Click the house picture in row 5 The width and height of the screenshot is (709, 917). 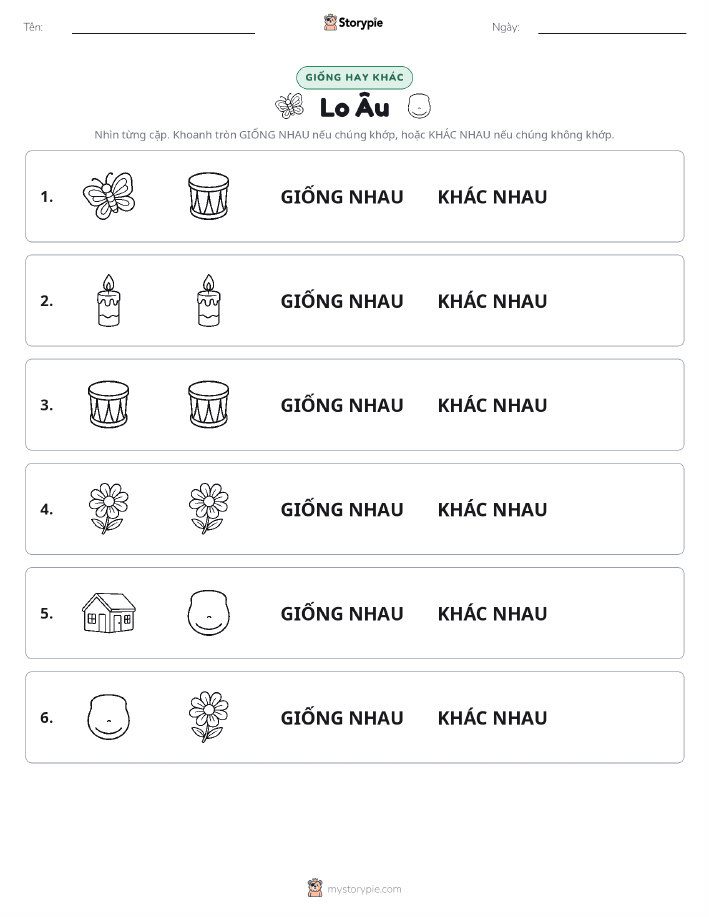point(109,612)
